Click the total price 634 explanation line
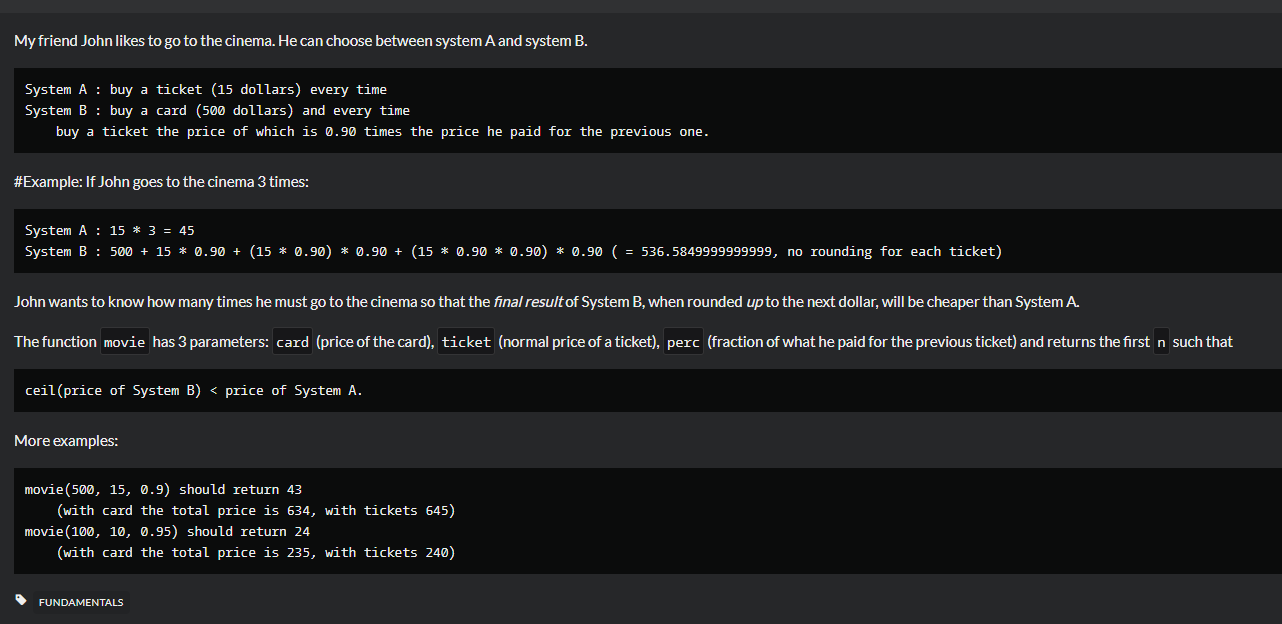1282x624 pixels. 256,510
